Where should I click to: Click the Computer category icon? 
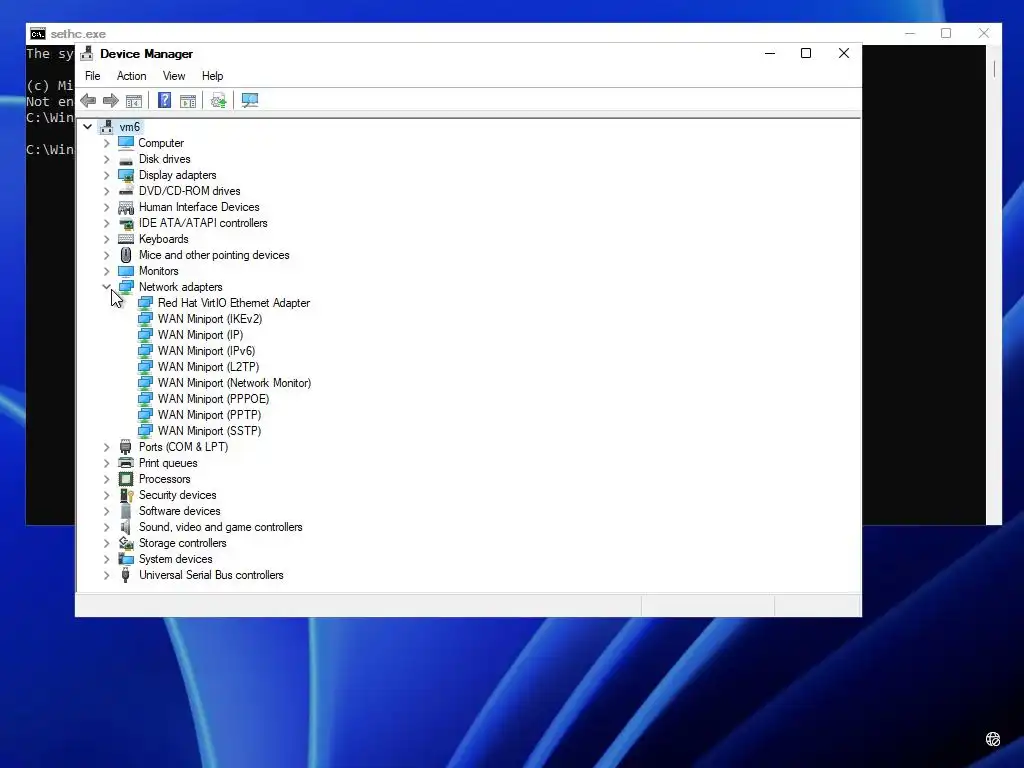click(126, 142)
